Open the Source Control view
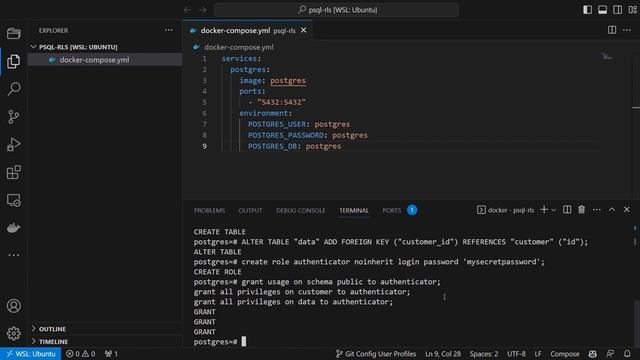 click(13, 117)
